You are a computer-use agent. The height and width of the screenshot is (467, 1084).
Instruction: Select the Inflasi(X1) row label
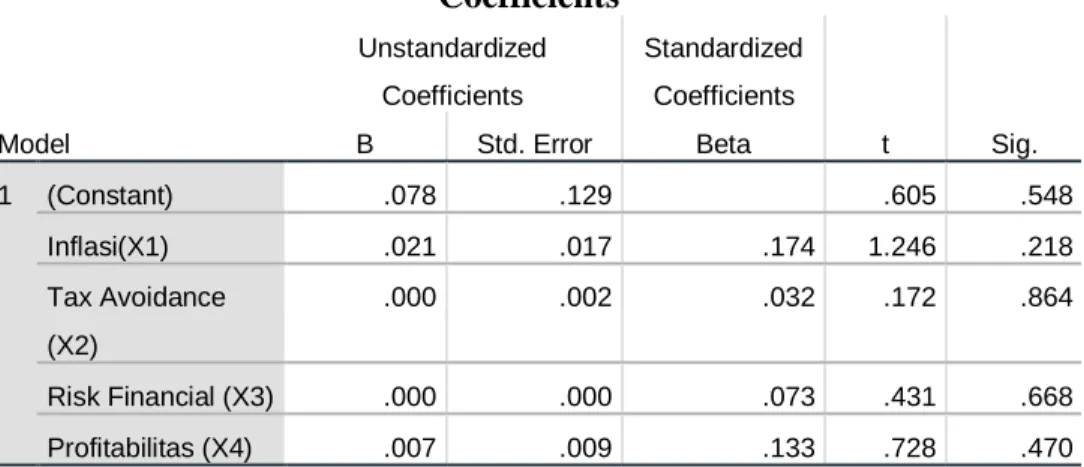pos(106,247)
